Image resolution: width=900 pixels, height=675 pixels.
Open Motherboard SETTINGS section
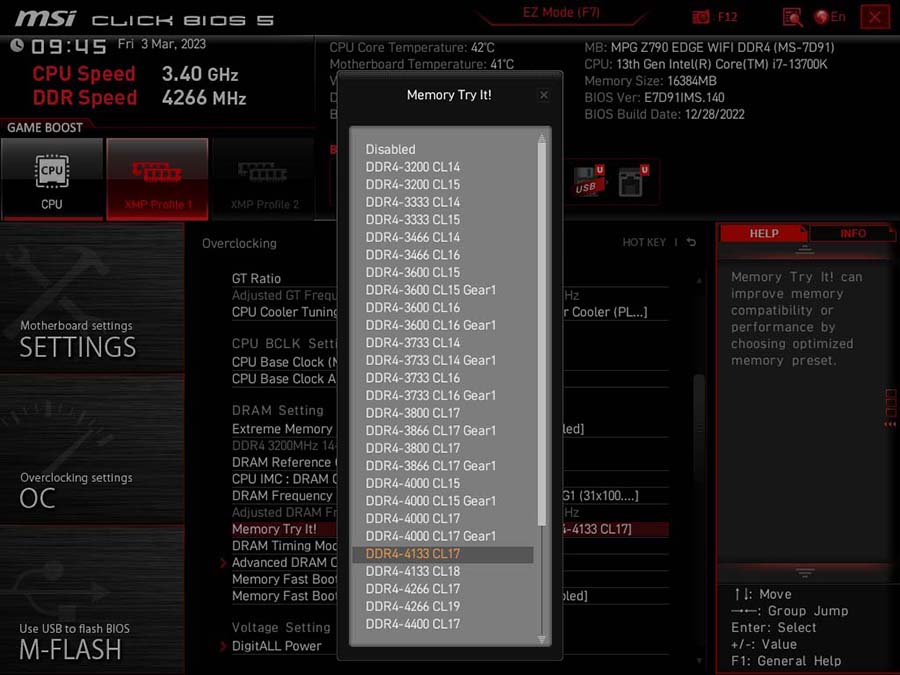pos(92,298)
